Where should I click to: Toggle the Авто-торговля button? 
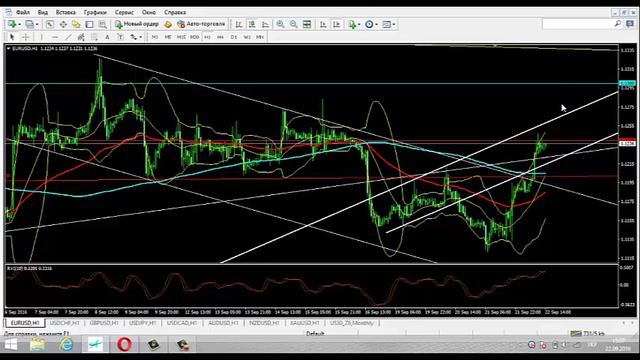[x=201, y=24]
